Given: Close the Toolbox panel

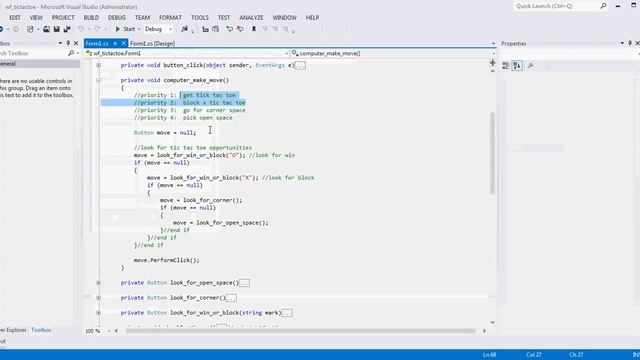Looking at the screenshot, I should click(76, 43).
